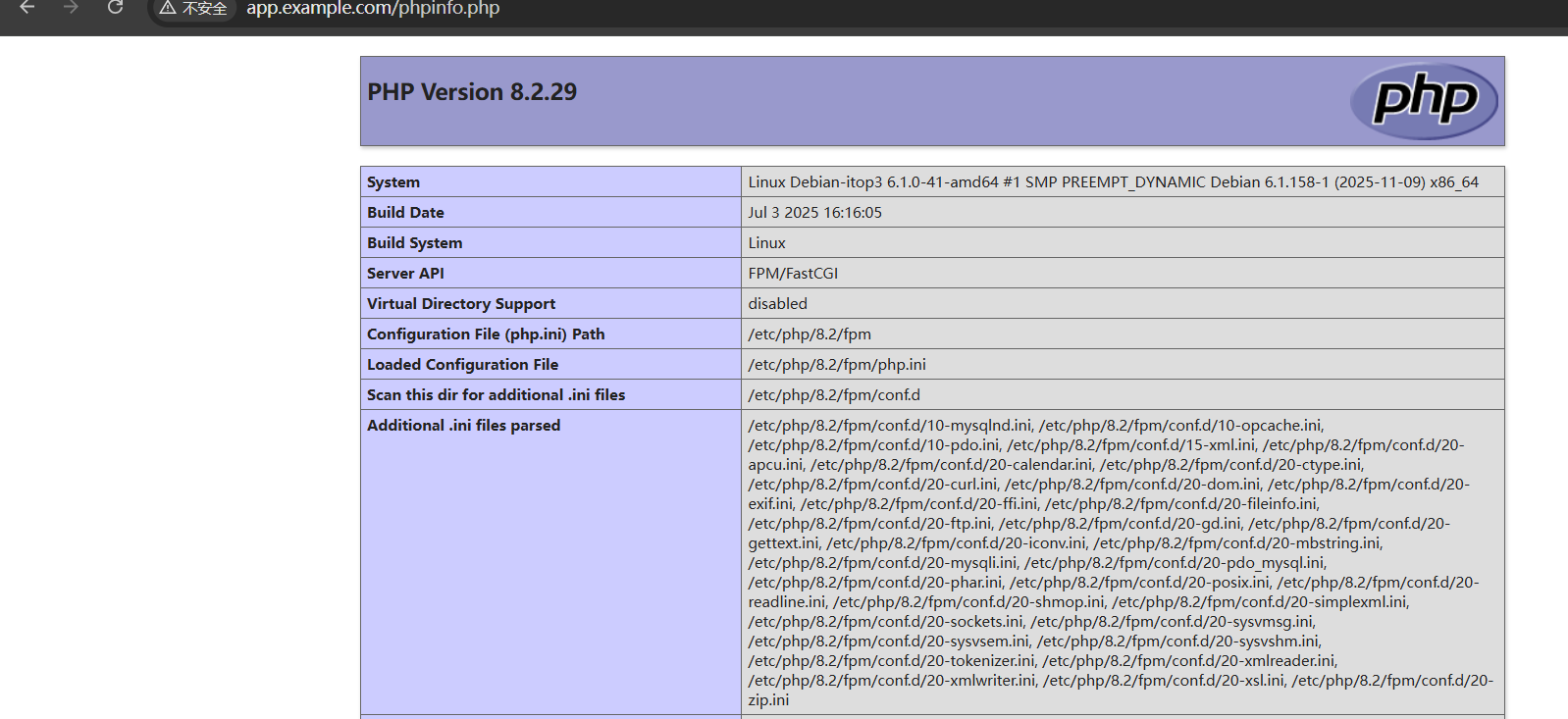1568x719 pixels.
Task: Click the Virtual Directory Support label
Action: [x=461, y=304]
